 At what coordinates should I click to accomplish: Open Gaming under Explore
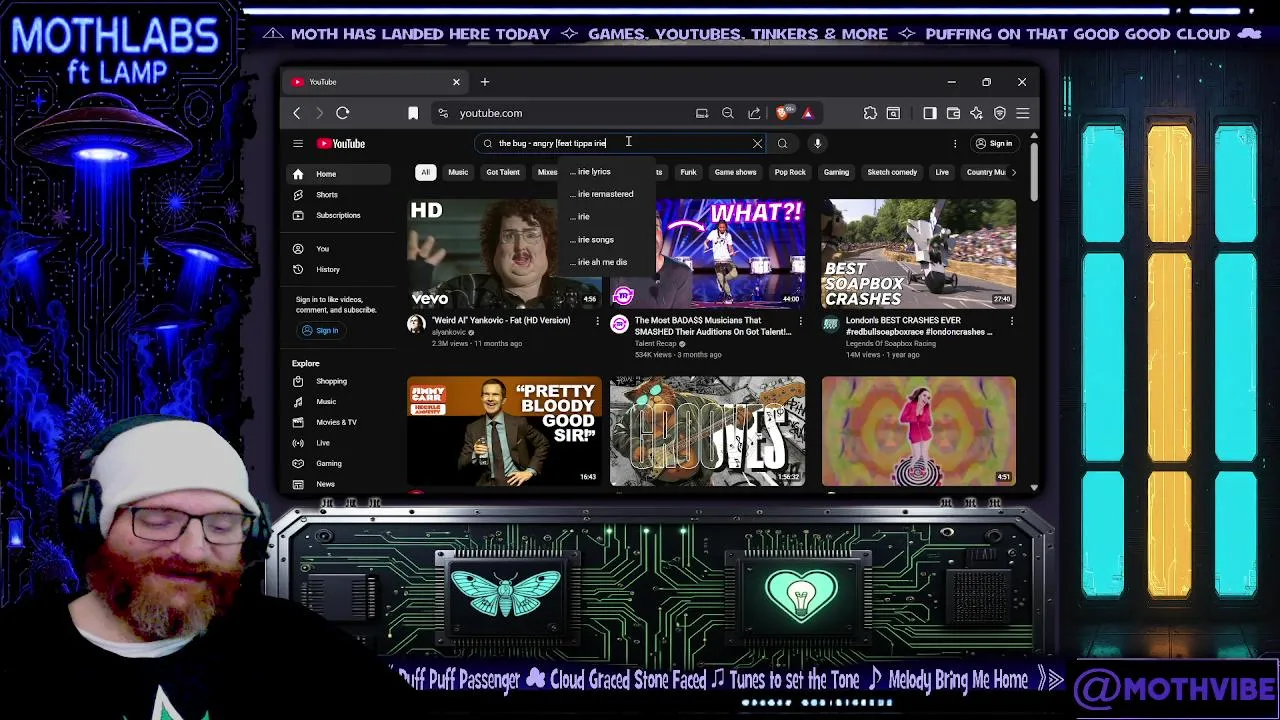point(340,463)
